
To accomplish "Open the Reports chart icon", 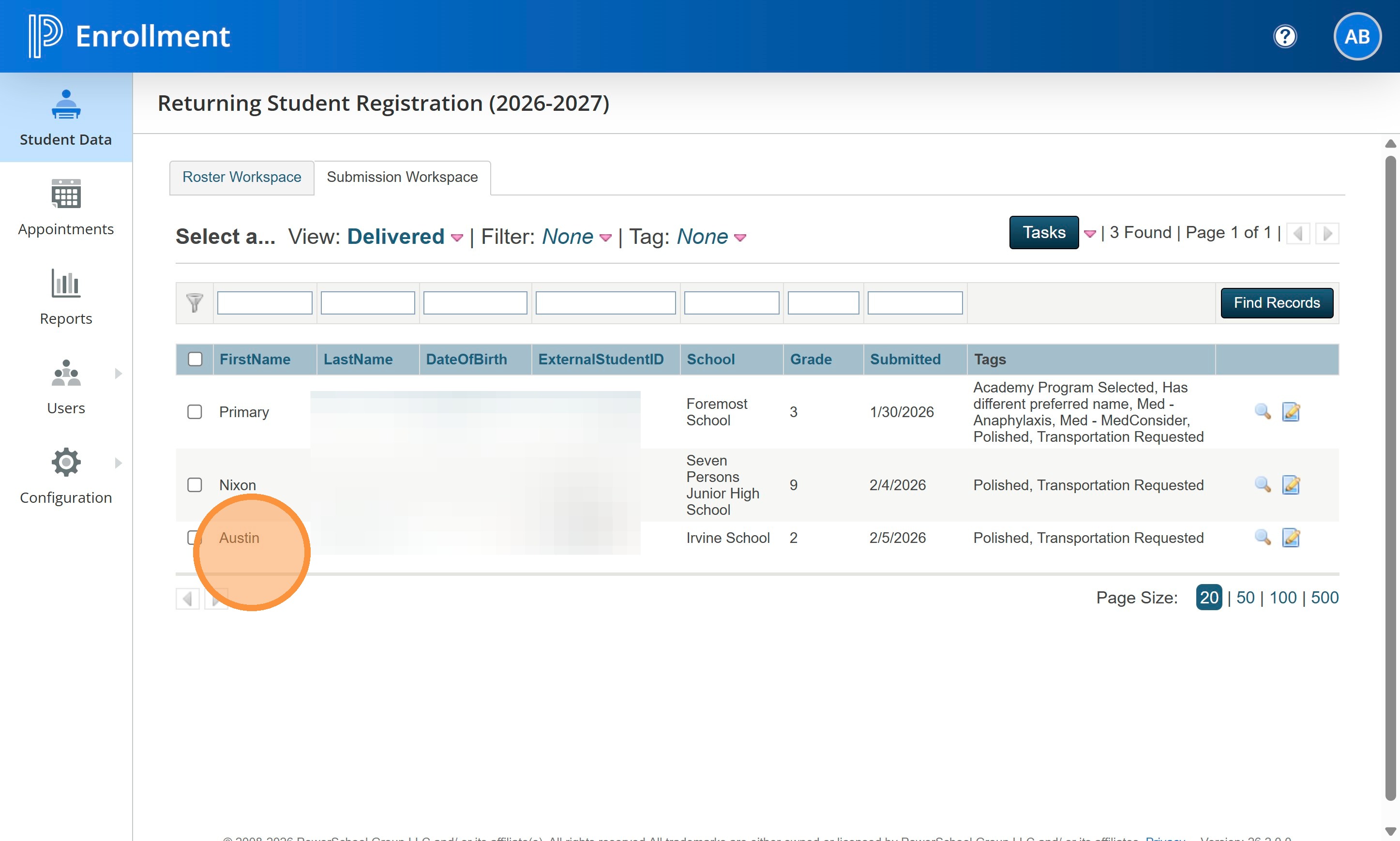I will (66, 284).
